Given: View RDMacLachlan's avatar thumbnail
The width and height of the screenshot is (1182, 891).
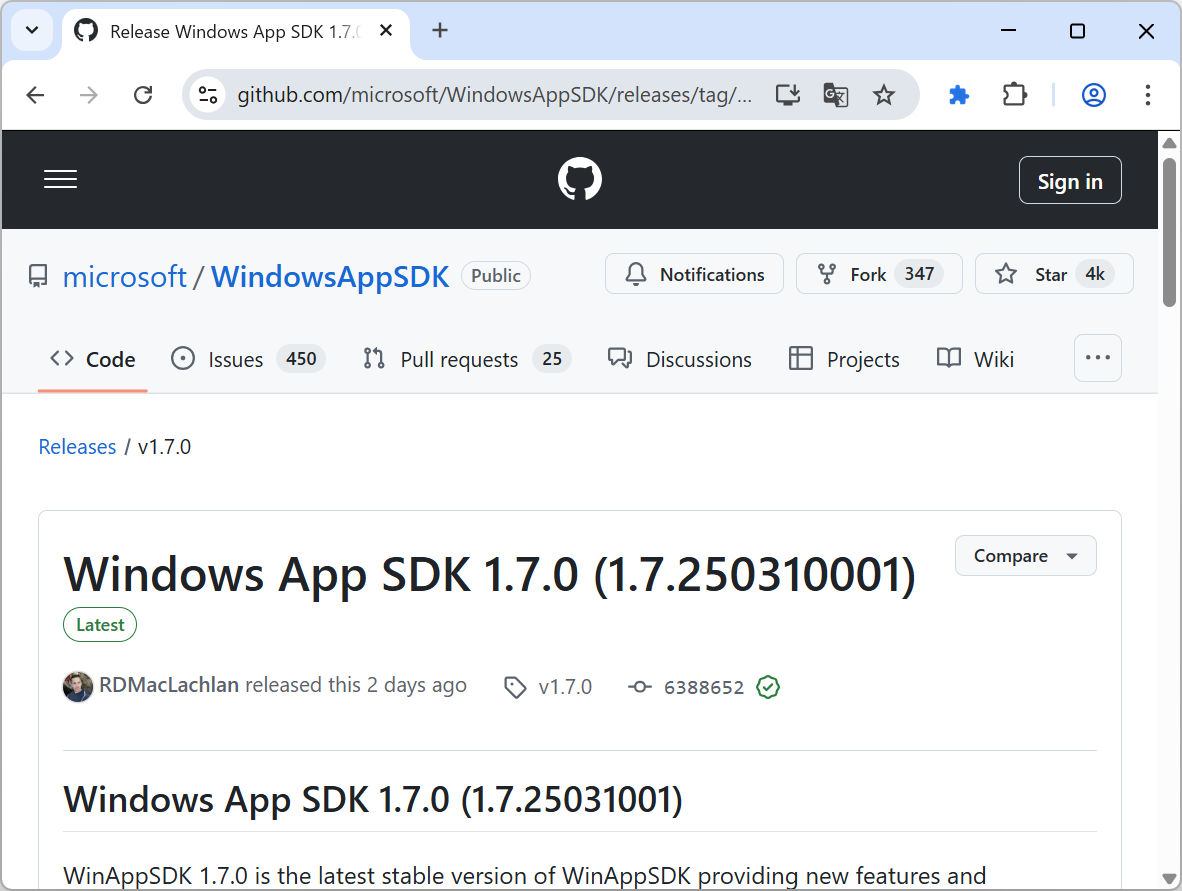Looking at the screenshot, I should 77,687.
